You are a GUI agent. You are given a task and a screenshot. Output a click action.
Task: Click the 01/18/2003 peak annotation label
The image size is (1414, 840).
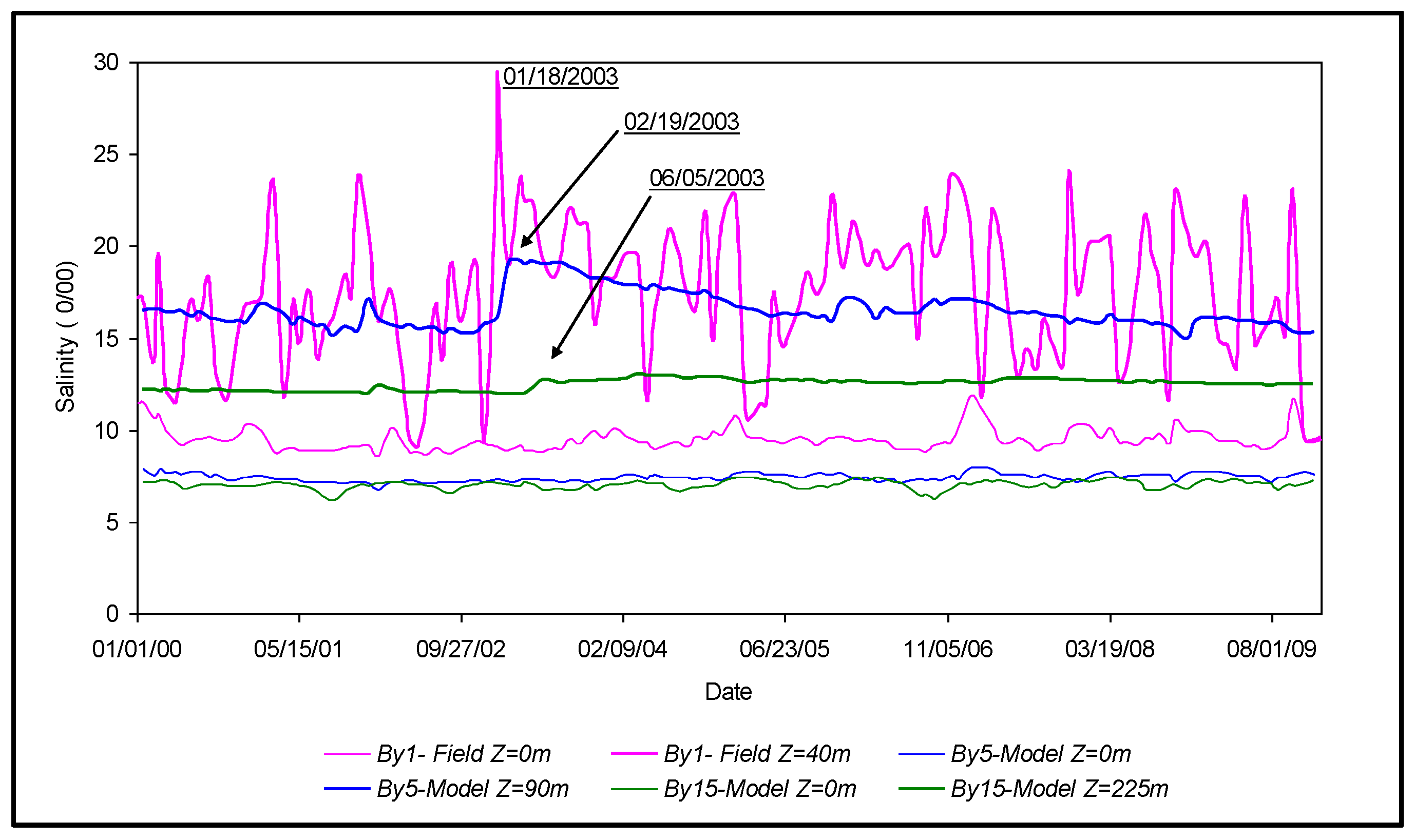tap(560, 76)
